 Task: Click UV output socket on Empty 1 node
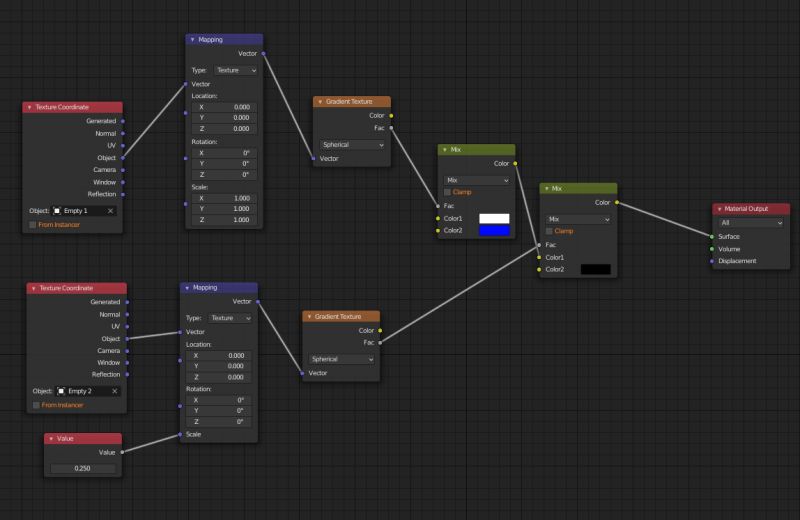[x=123, y=145]
